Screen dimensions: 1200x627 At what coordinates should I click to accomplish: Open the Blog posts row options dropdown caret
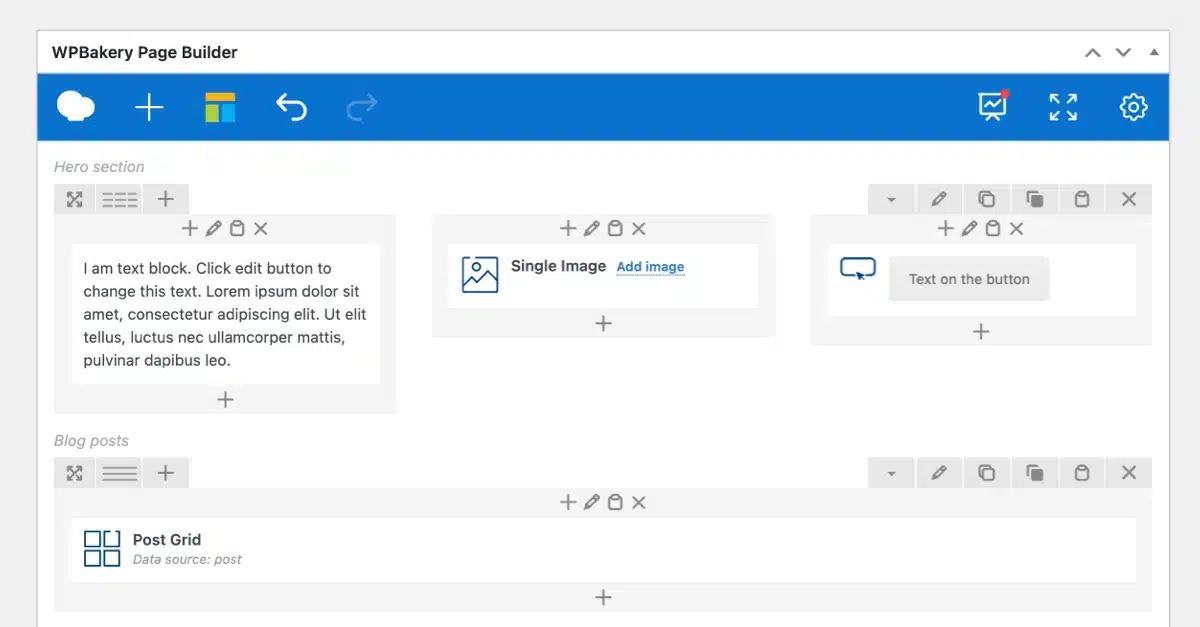coord(890,472)
